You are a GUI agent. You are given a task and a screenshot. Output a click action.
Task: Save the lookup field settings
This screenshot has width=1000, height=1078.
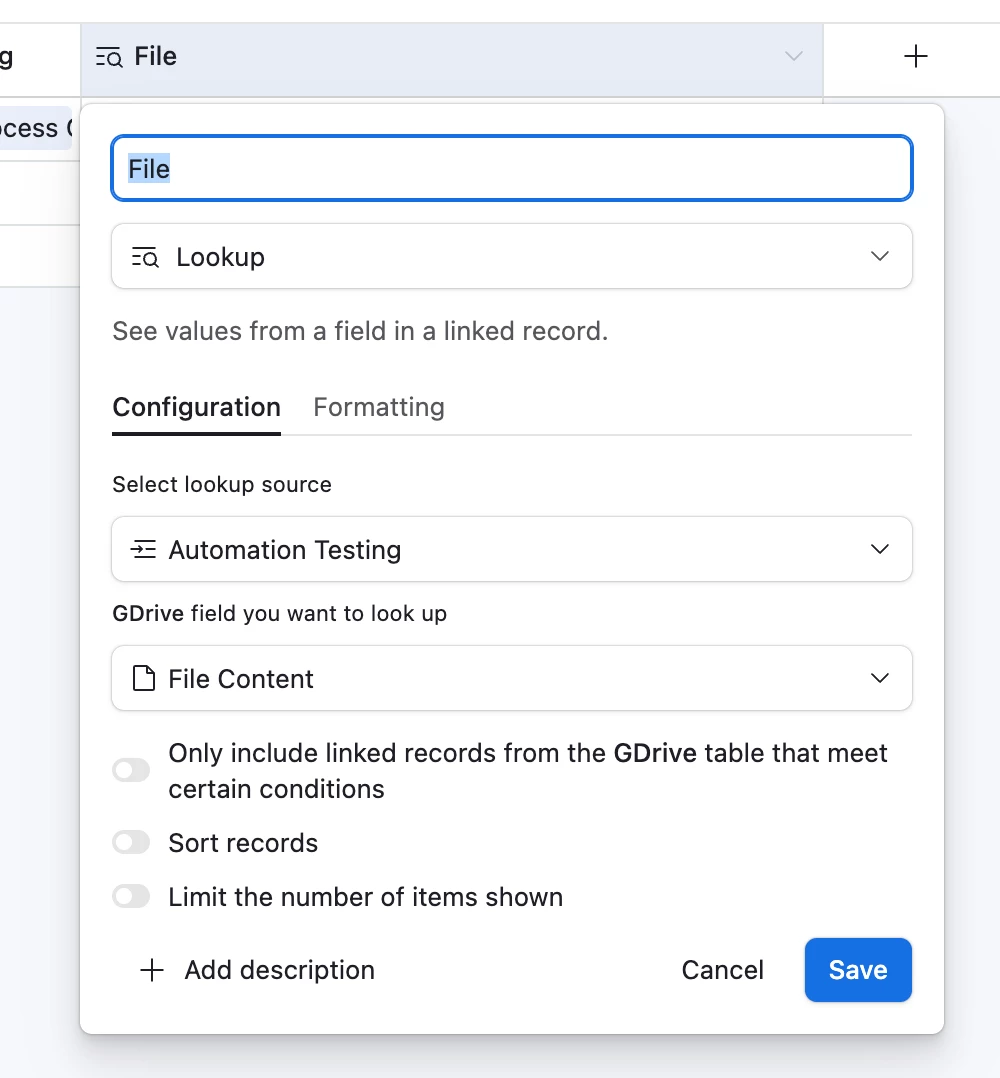click(x=857, y=970)
